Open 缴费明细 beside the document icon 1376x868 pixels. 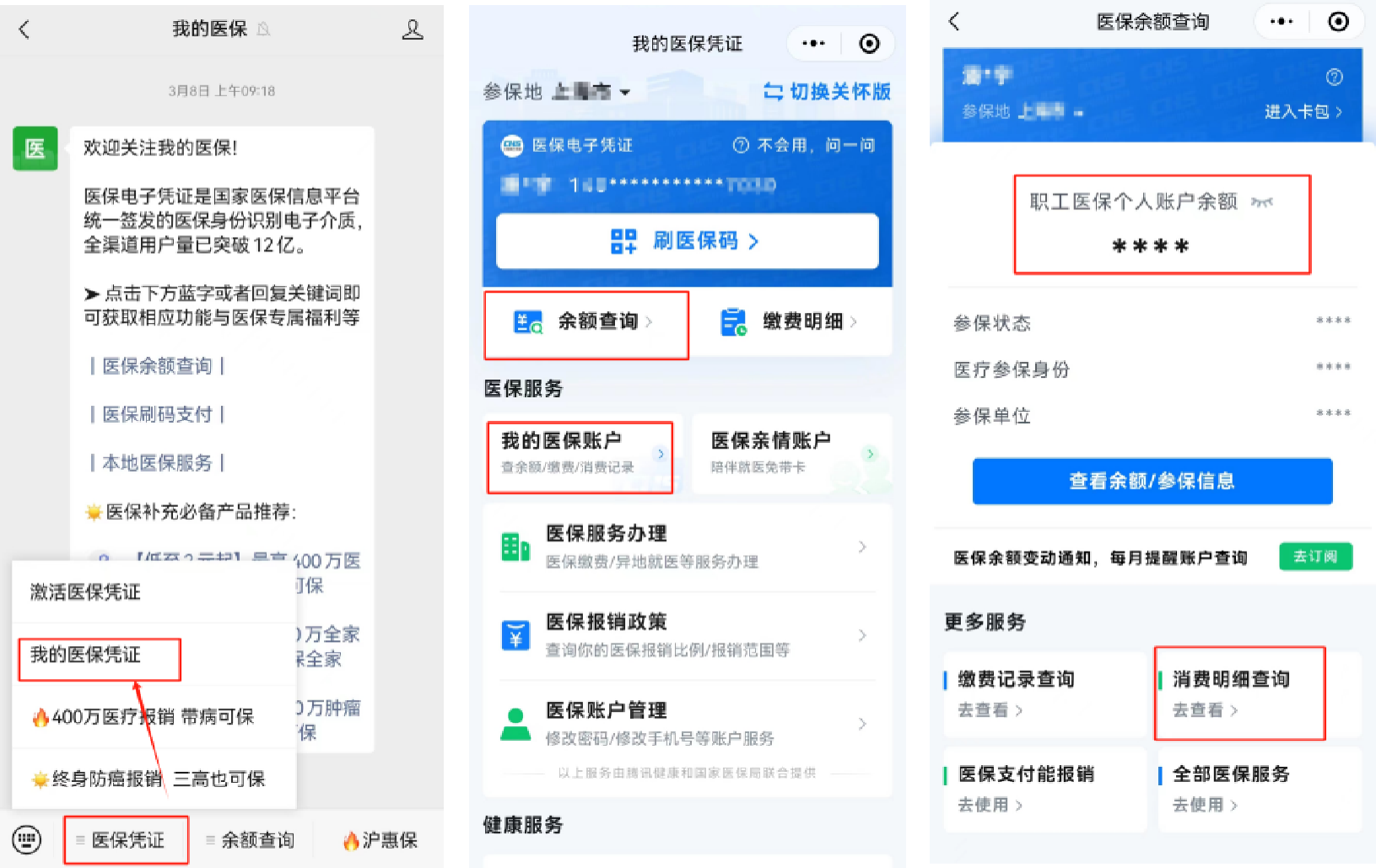point(790,321)
